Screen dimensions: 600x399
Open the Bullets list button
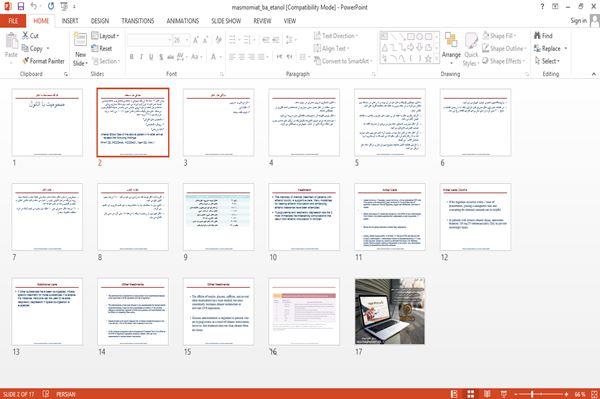point(233,40)
